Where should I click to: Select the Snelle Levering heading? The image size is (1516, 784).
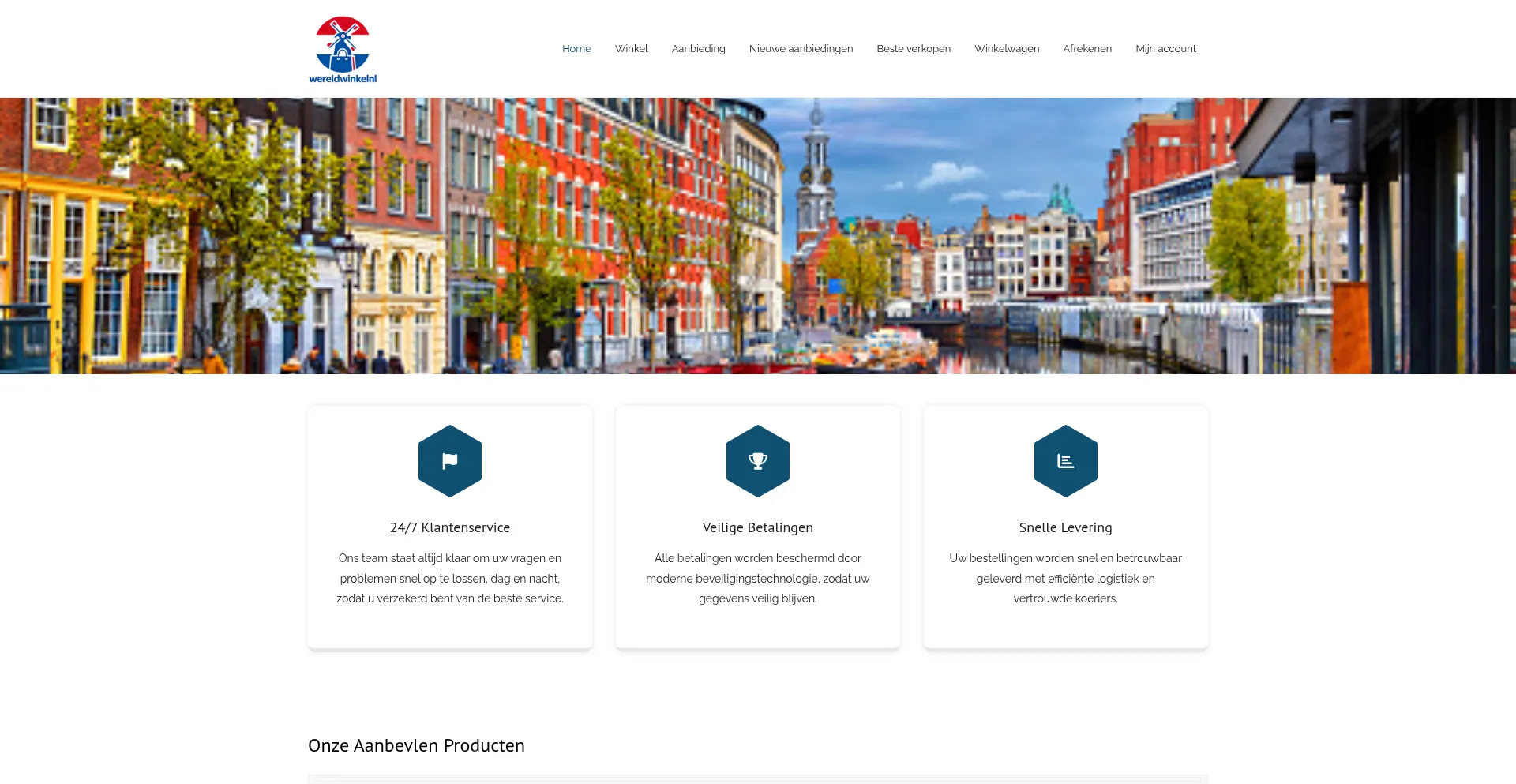[1066, 527]
